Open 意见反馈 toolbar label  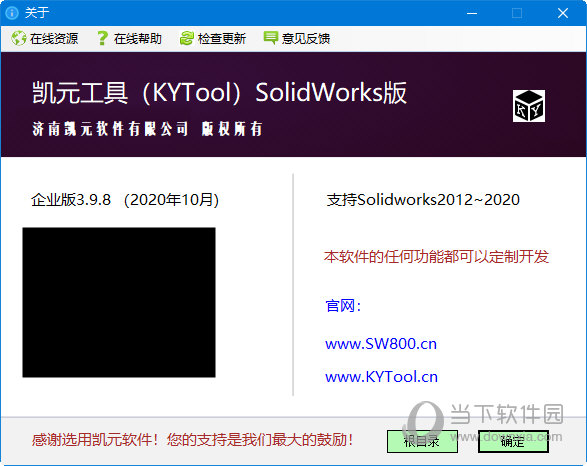click(306, 39)
